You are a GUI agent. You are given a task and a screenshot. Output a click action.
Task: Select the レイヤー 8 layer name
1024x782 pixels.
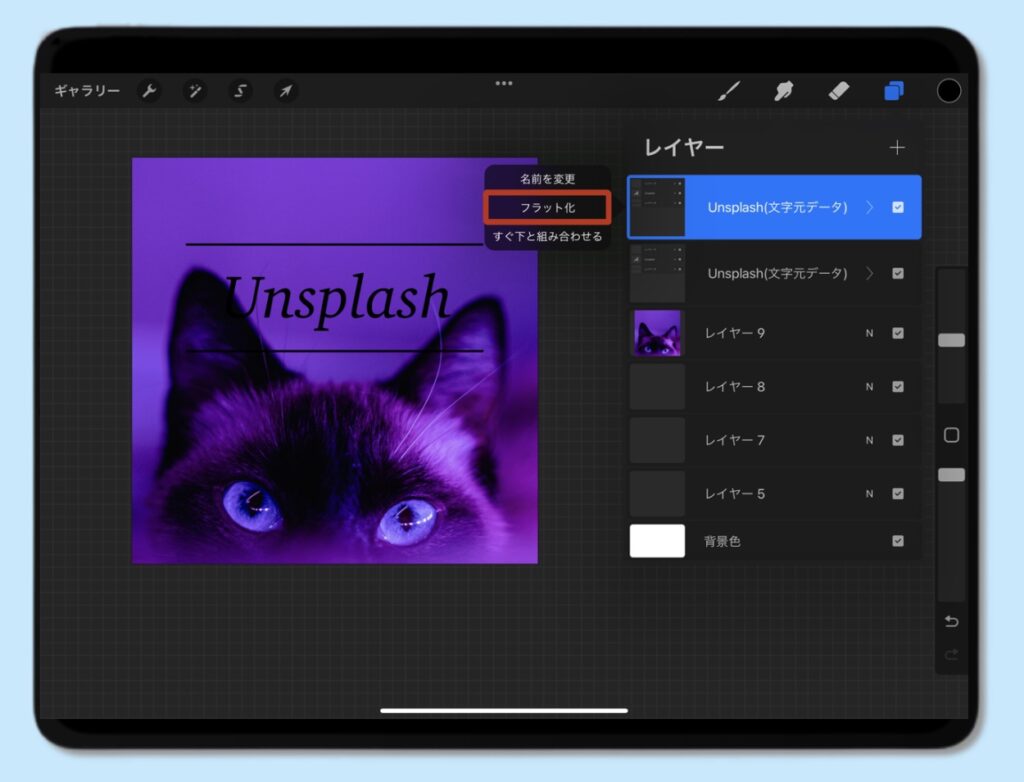pyautogui.click(x=735, y=387)
